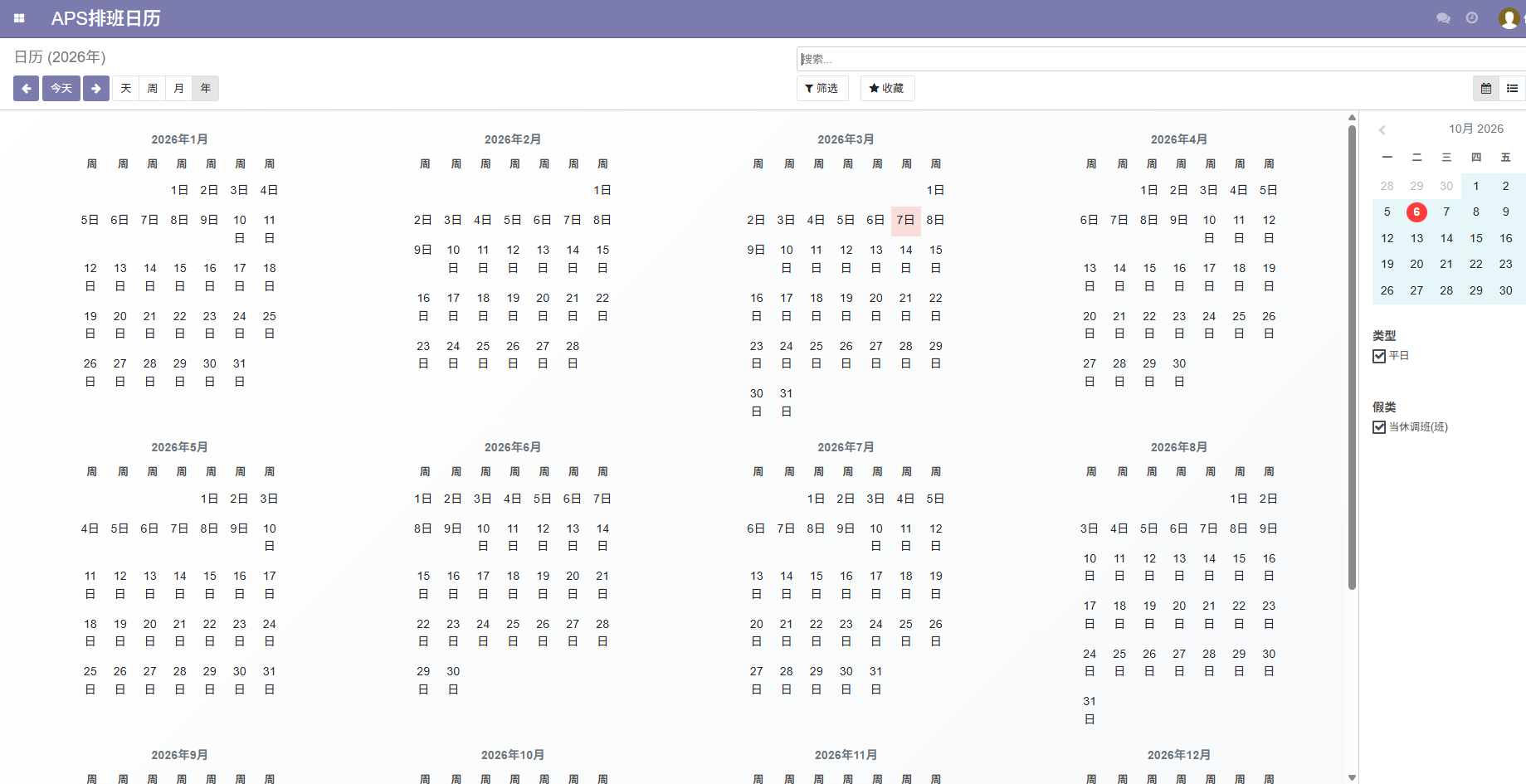Screen dimensions: 1526x784
Task: Select day 30 in mini calendar last row
Action: tap(1506, 290)
